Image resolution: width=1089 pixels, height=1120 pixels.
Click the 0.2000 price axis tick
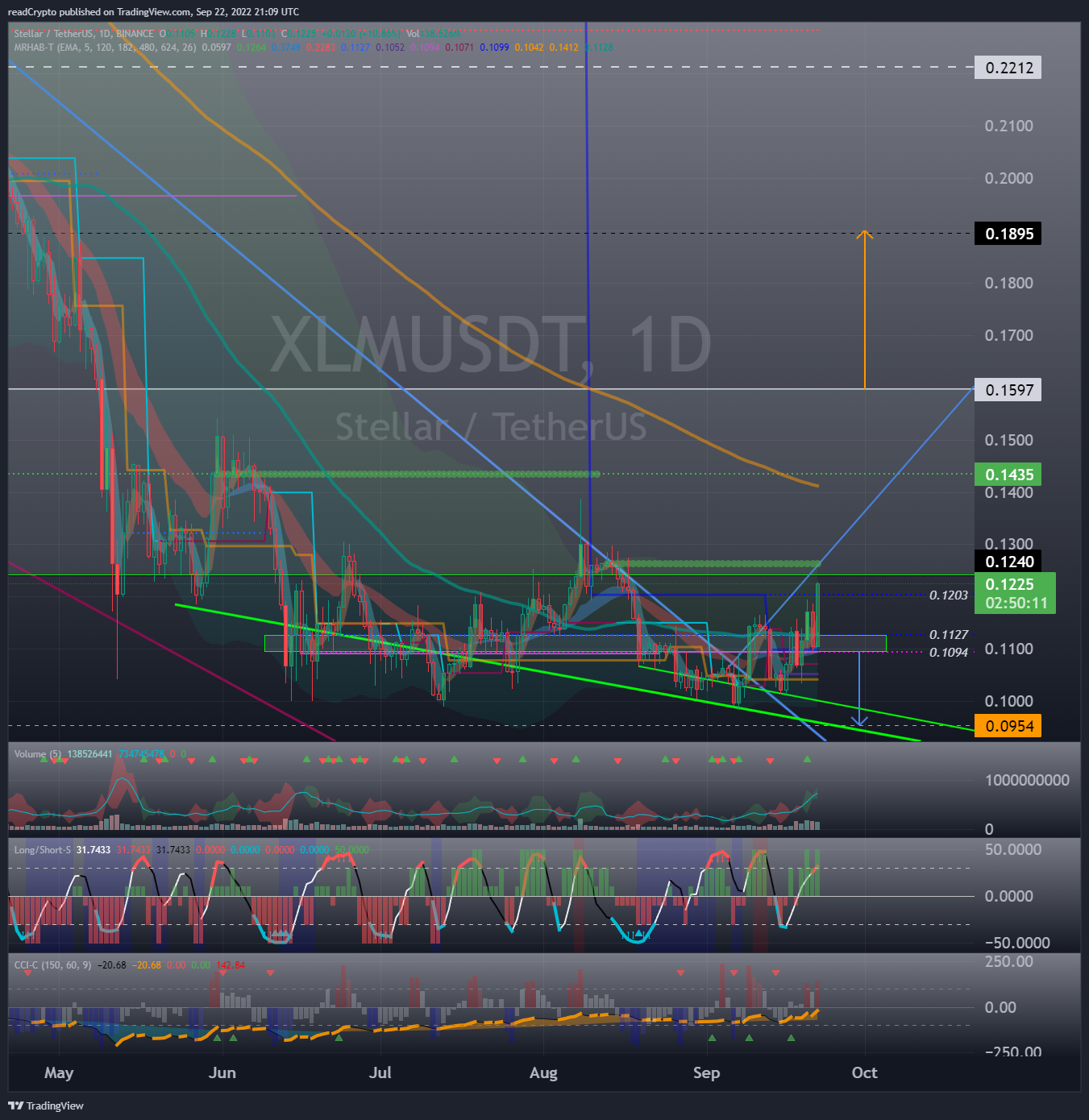coord(1008,178)
